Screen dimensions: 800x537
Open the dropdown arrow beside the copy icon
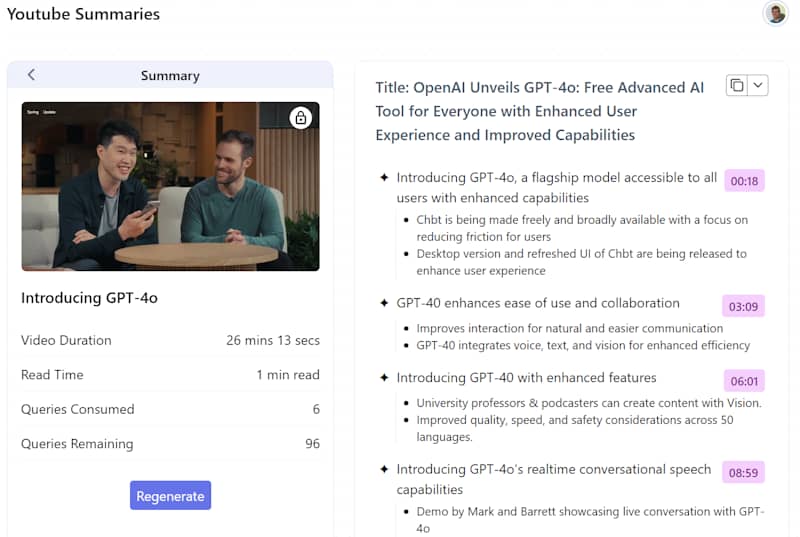tap(758, 85)
